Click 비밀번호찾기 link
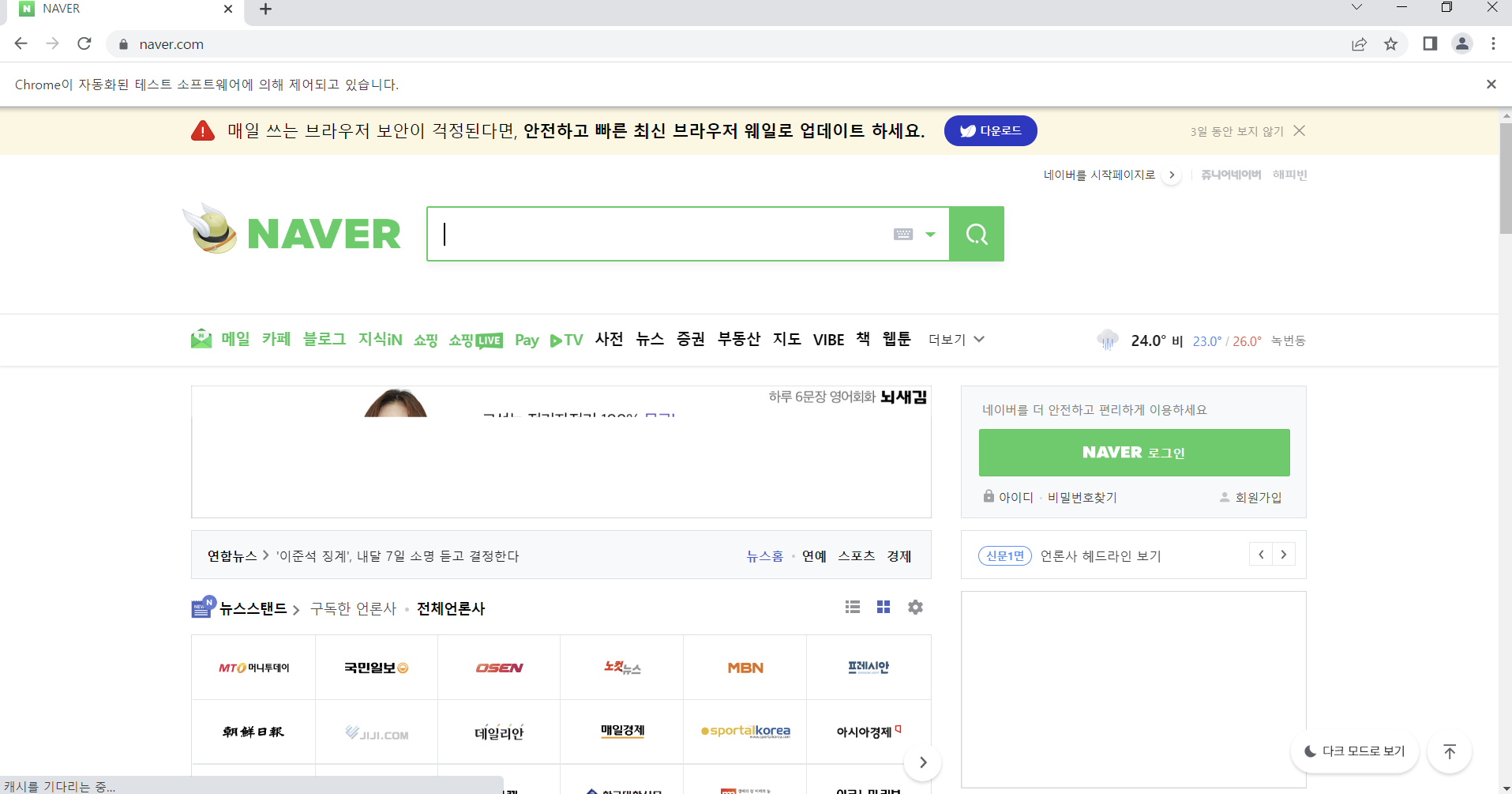This screenshot has height=794, width=1512. click(x=1082, y=497)
